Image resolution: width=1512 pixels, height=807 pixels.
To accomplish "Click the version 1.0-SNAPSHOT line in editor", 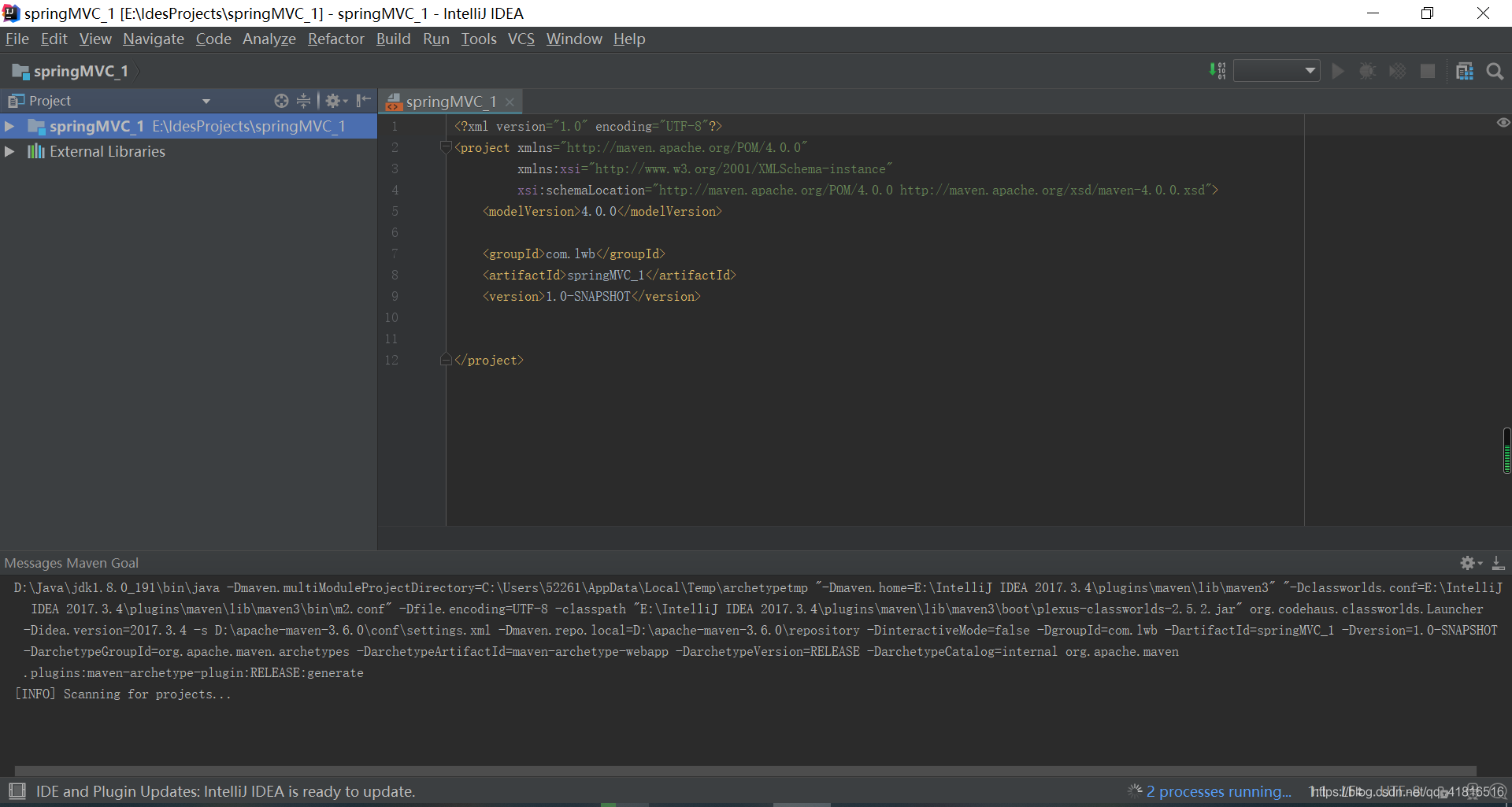I will tap(591, 296).
